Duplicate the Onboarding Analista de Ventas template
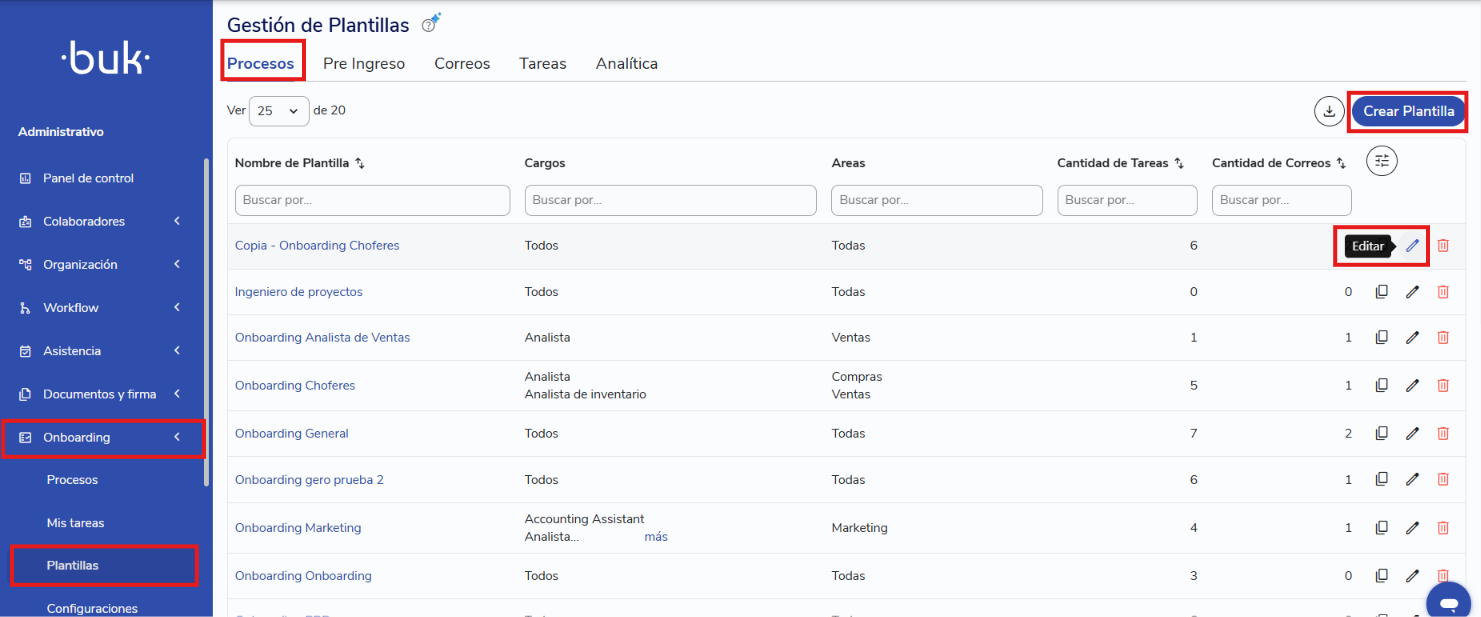The width and height of the screenshot is (1481, 617). pos(1381,338)
